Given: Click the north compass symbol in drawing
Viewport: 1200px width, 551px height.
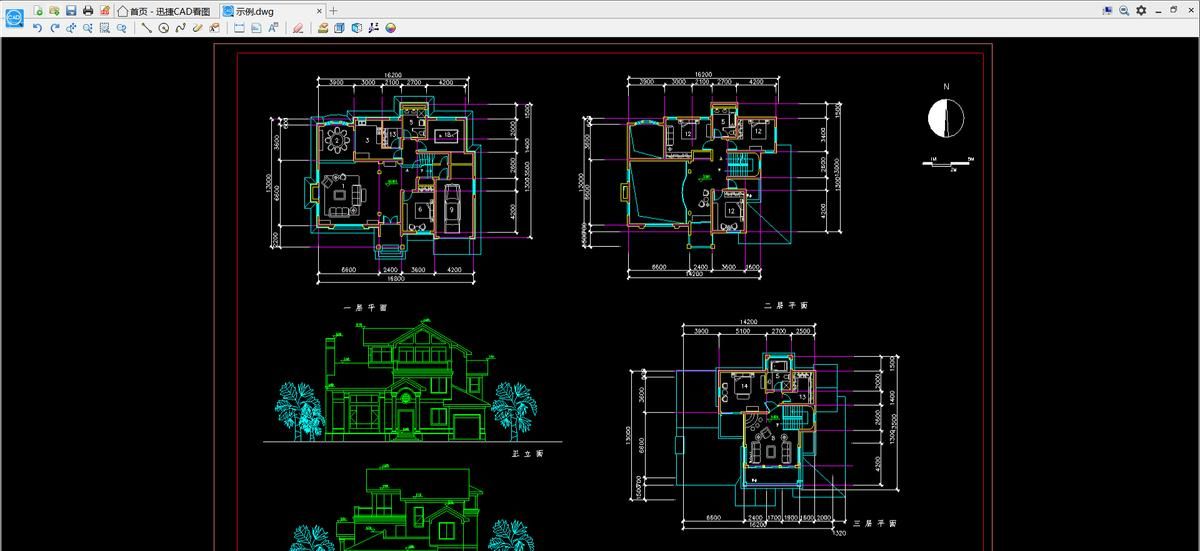Looking at the screenshot, I should (x=945, y=118).
